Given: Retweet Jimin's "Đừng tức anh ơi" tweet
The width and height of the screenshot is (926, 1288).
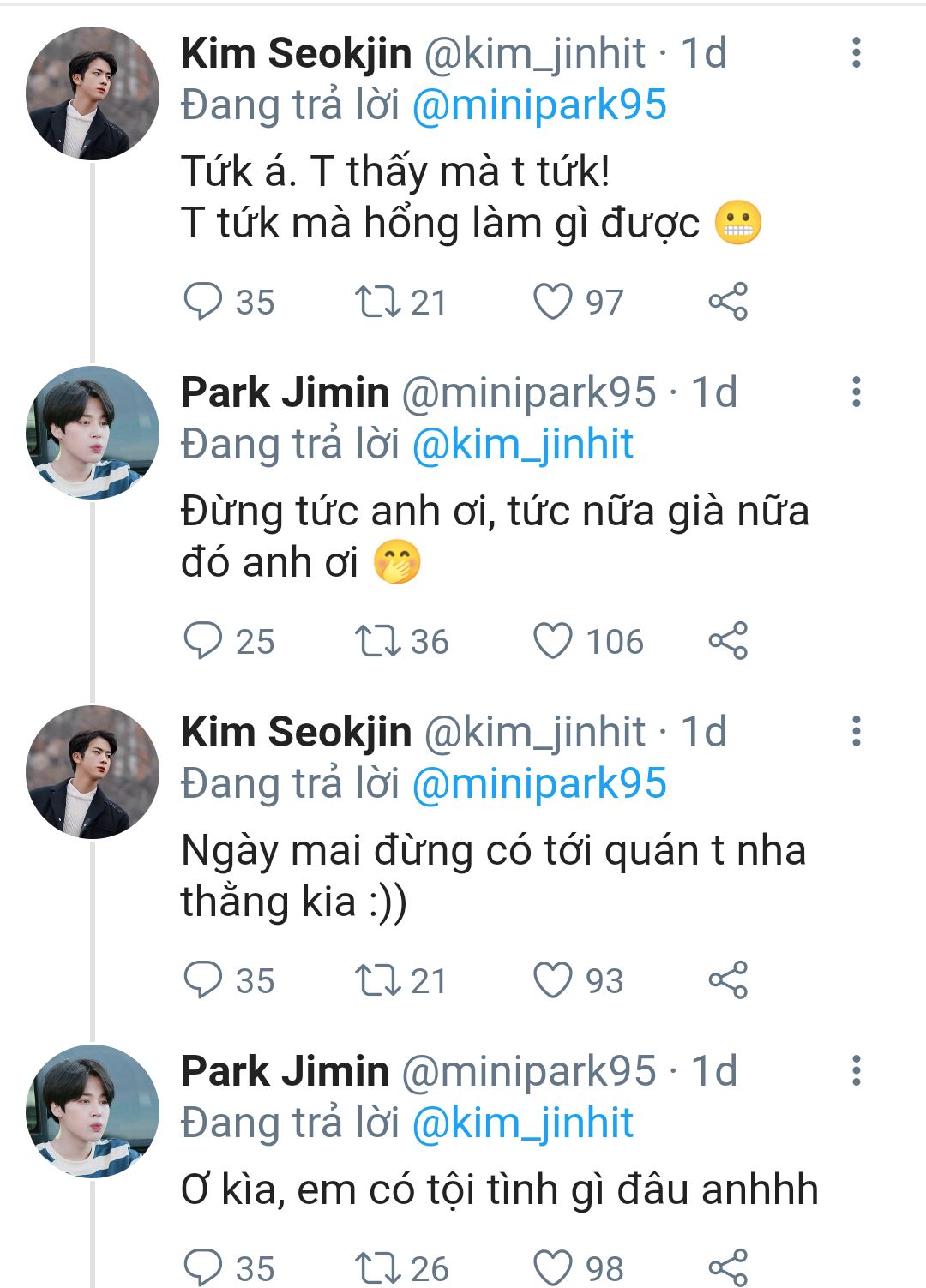Looking at the screenshot, I should point(377,641).
